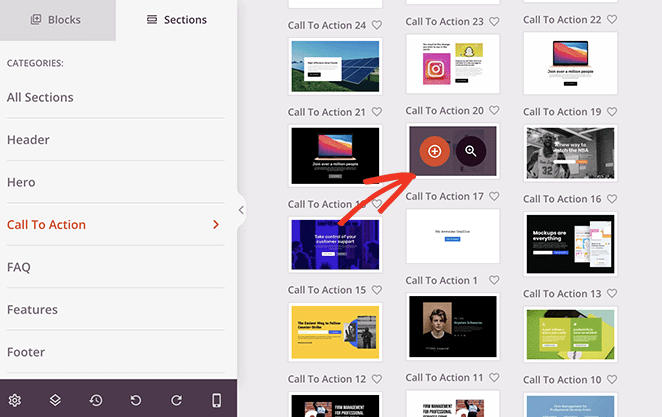Image resolution: width=662 pixels, height=417 pixels.
Task: Collapse the left sidebar panel arrow
Action: click(241, 210)
